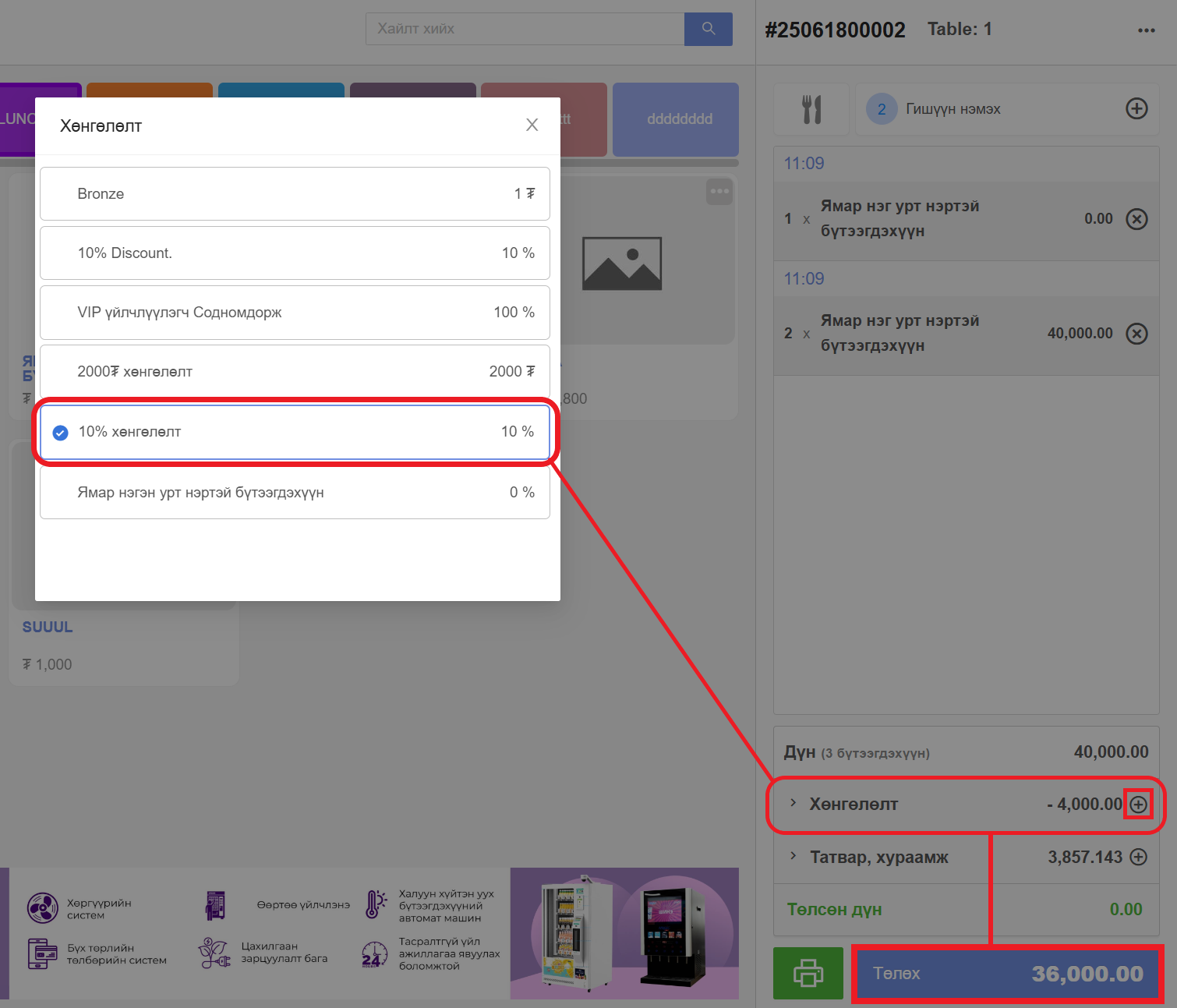This screenshot has height=1008, width=1177.
Task: Click the plus icon beside Татвар, хураамж amount
Action: point(1138,858)
